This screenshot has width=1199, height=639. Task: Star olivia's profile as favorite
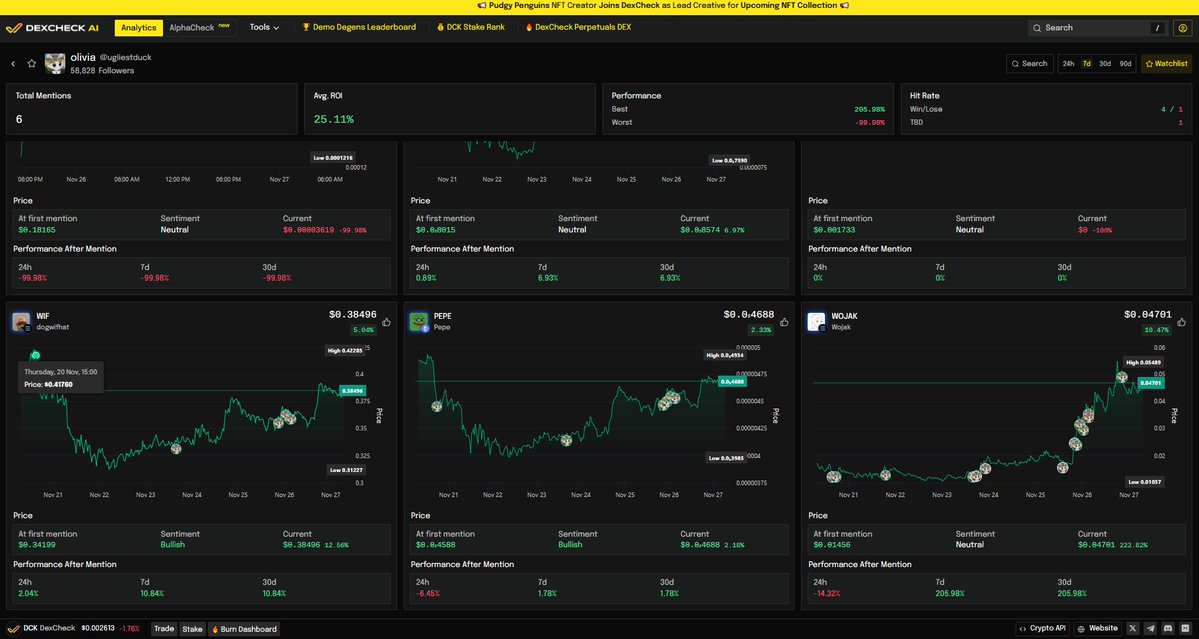pyautogui.click(x=31, y=64)
